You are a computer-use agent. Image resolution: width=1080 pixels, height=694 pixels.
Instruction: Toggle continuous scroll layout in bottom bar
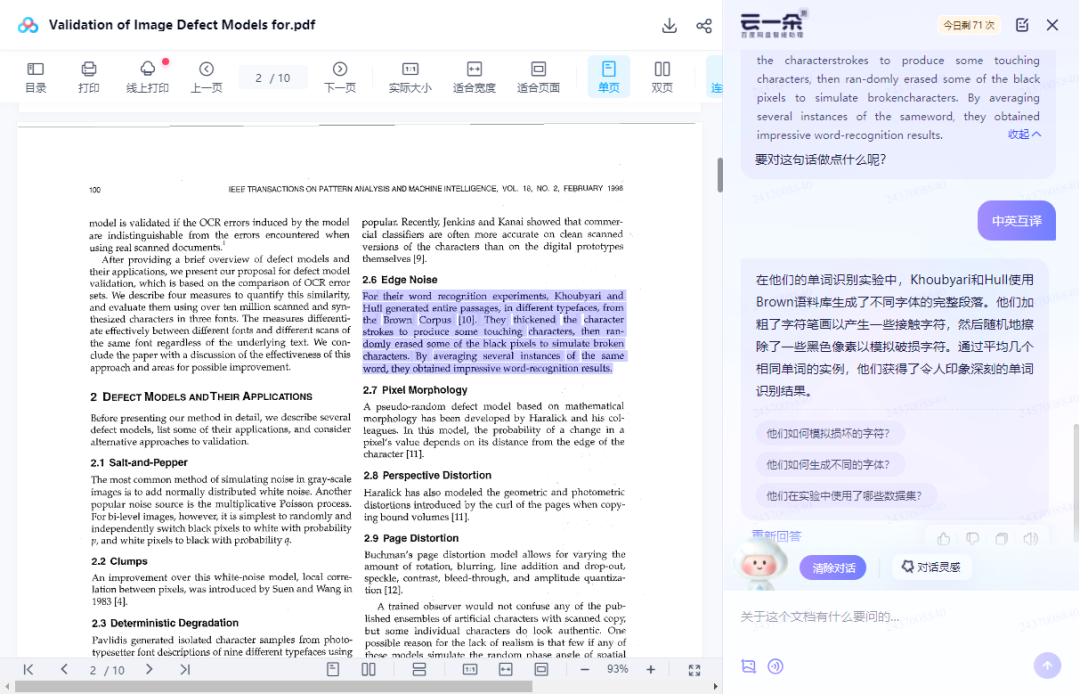tap(419, 669)
